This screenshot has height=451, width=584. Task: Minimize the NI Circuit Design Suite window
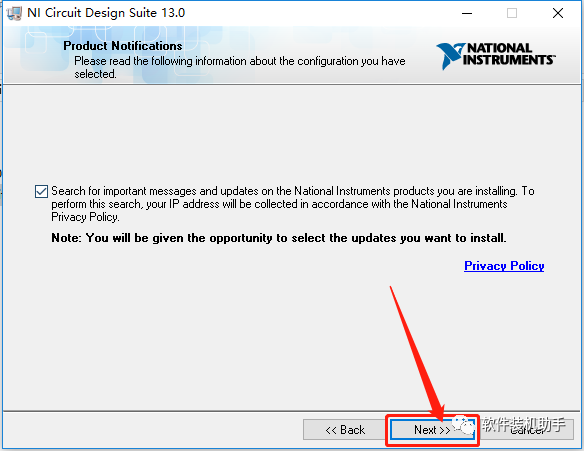tap(467, 13)
